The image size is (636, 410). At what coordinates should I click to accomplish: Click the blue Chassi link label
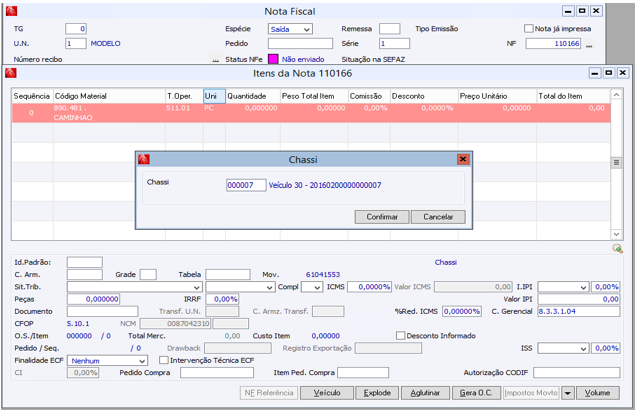446,262
